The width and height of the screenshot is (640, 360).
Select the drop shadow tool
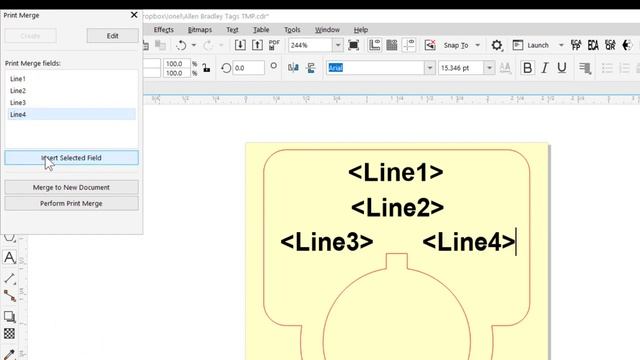pos(9,316)
